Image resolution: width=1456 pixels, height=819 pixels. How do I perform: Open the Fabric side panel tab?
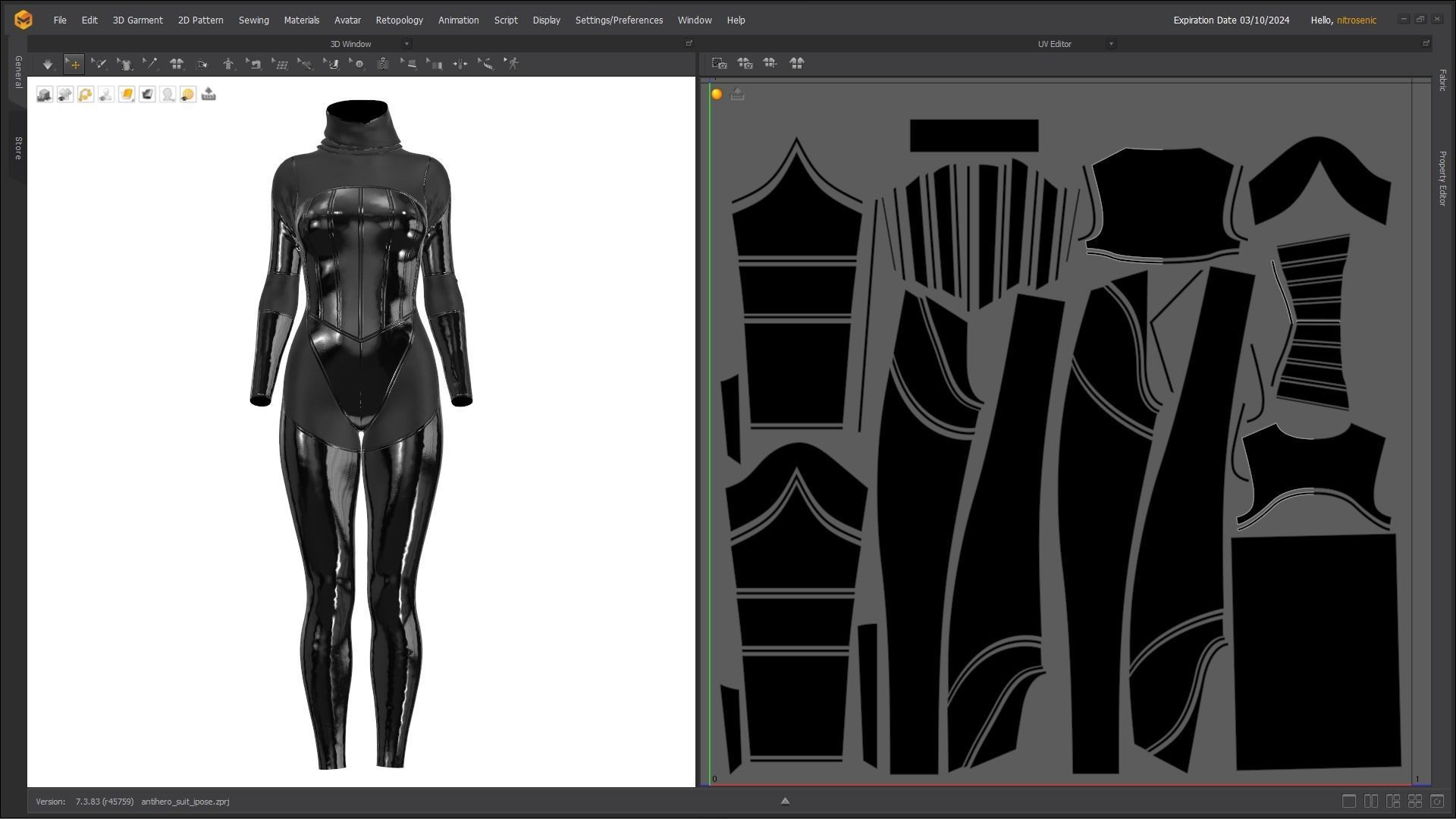[x=1442, y=80]
